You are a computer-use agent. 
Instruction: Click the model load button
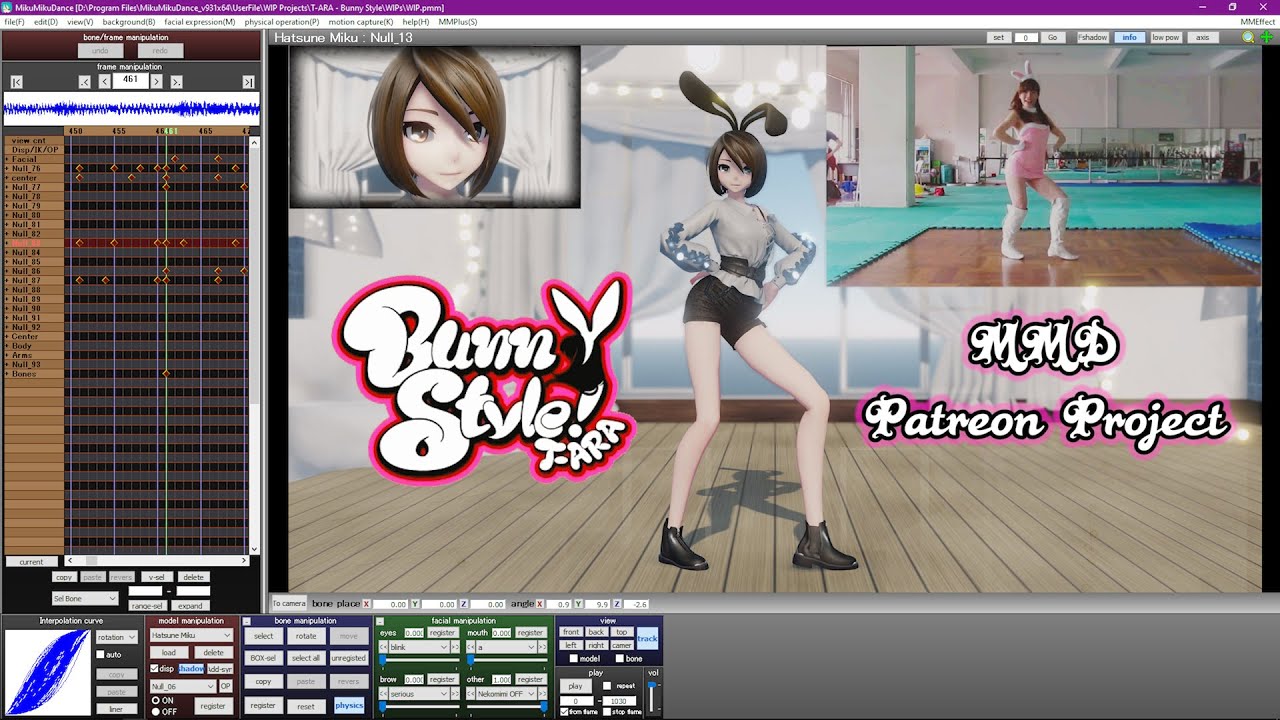[x=169, y=652]
